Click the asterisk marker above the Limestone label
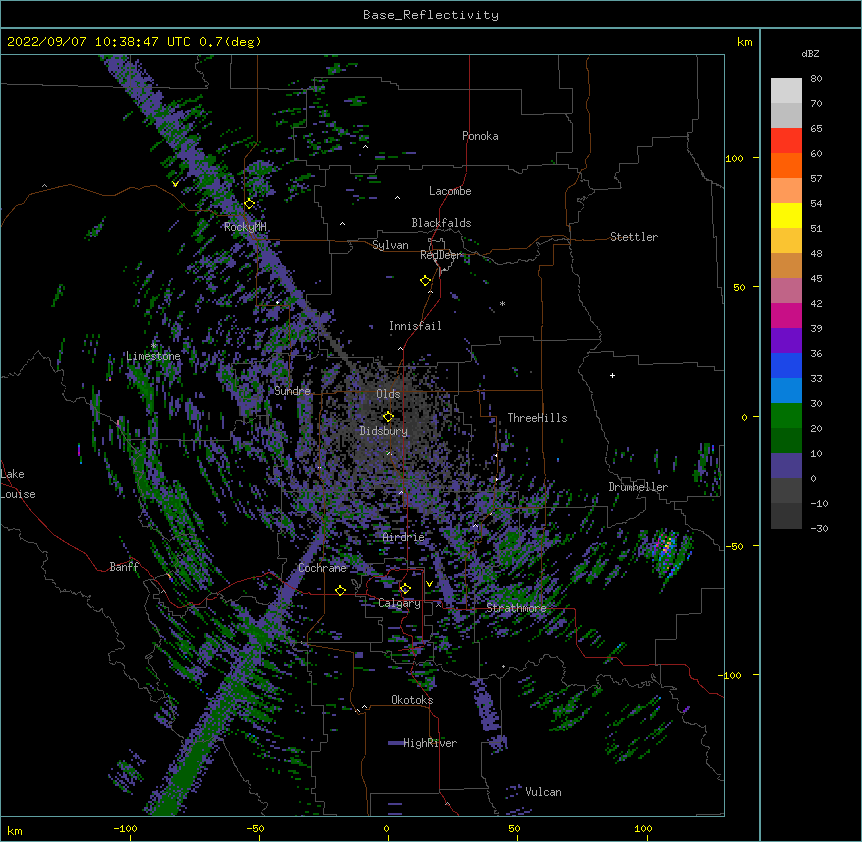Screen dimensions: 862x842 point(154,346)
